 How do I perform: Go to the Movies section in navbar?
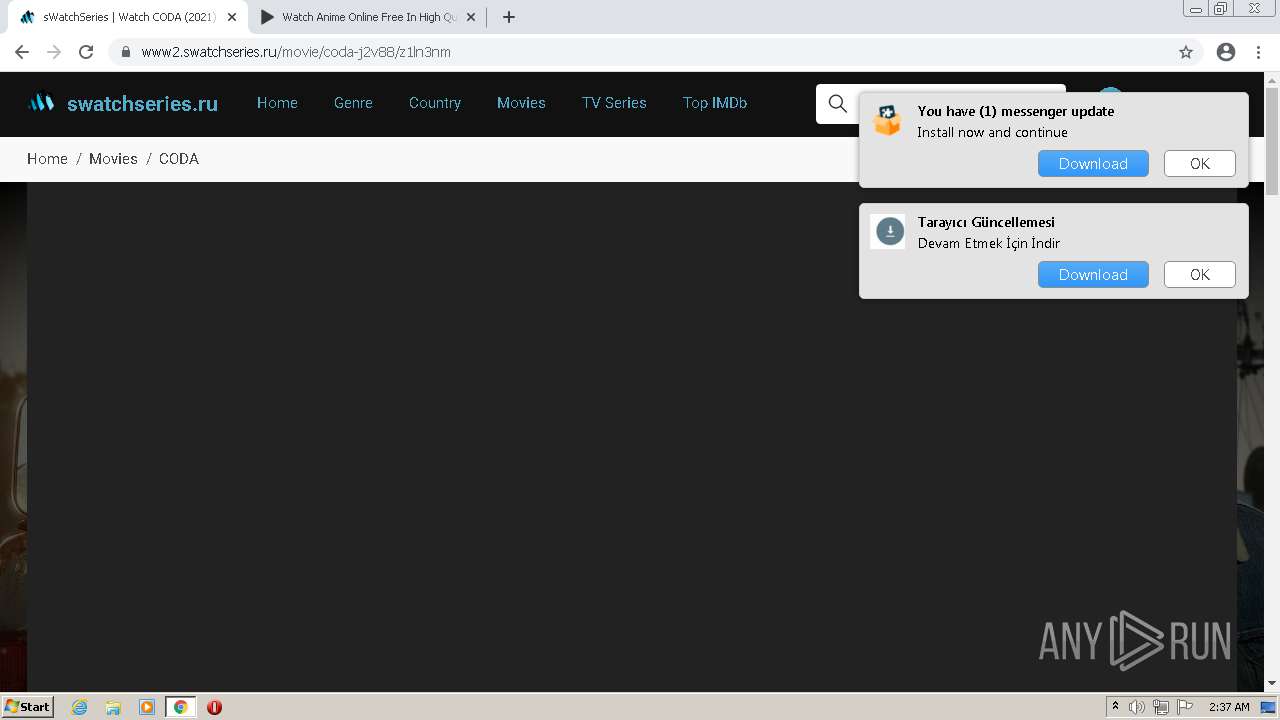tap(521, 103)
